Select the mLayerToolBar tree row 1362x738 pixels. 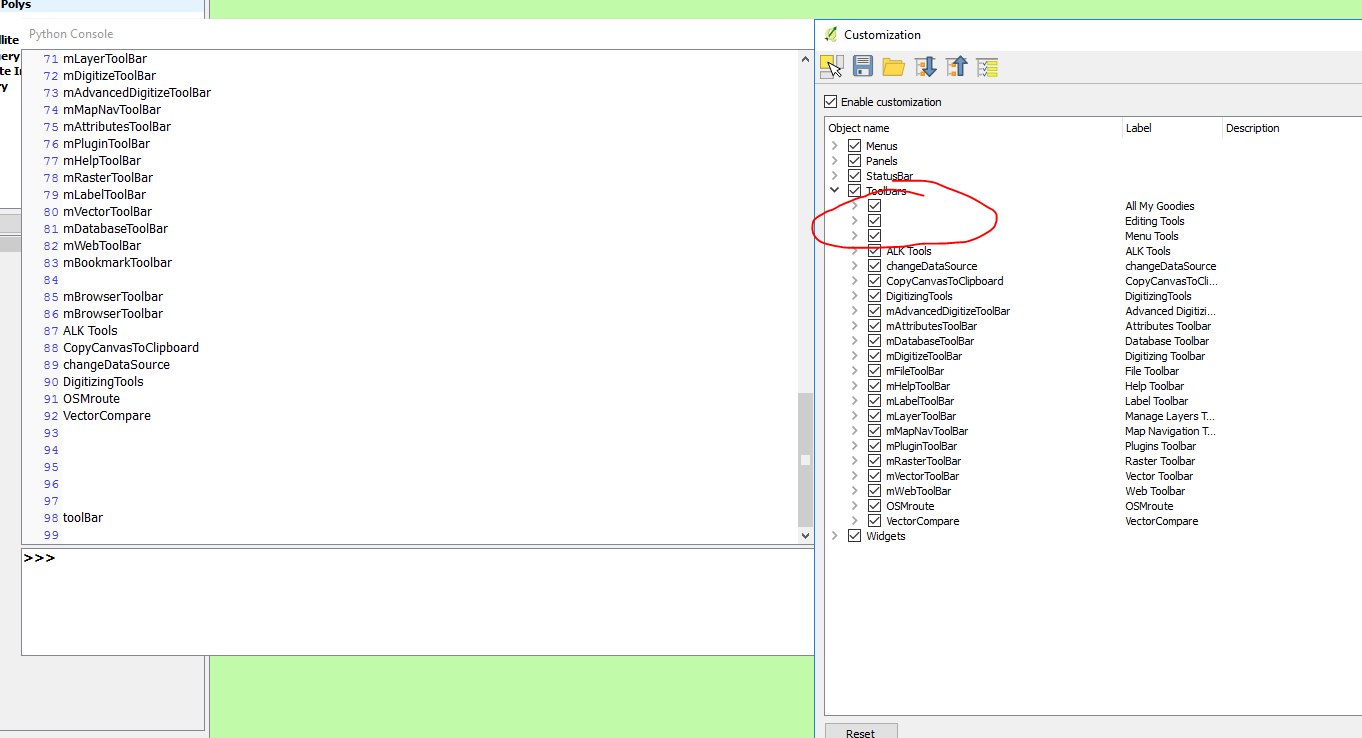click(1094, 416)
